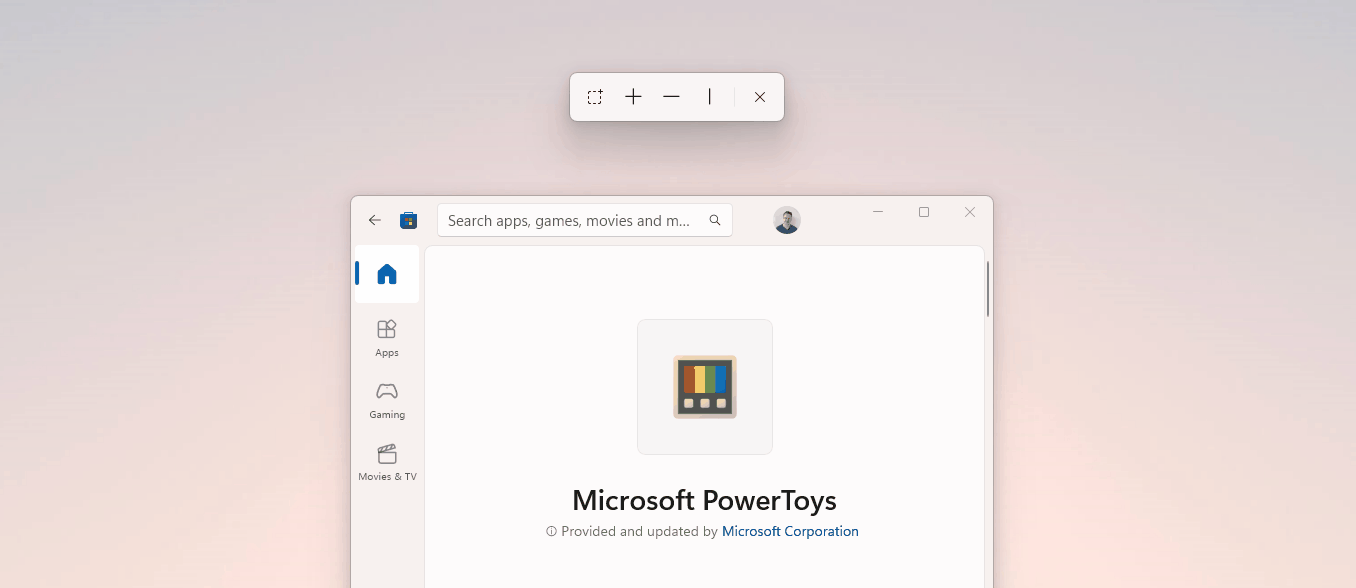Close the floating capture toolbar
The width and height of the screenshot is (1356, 588).
(x=759, y=96)
